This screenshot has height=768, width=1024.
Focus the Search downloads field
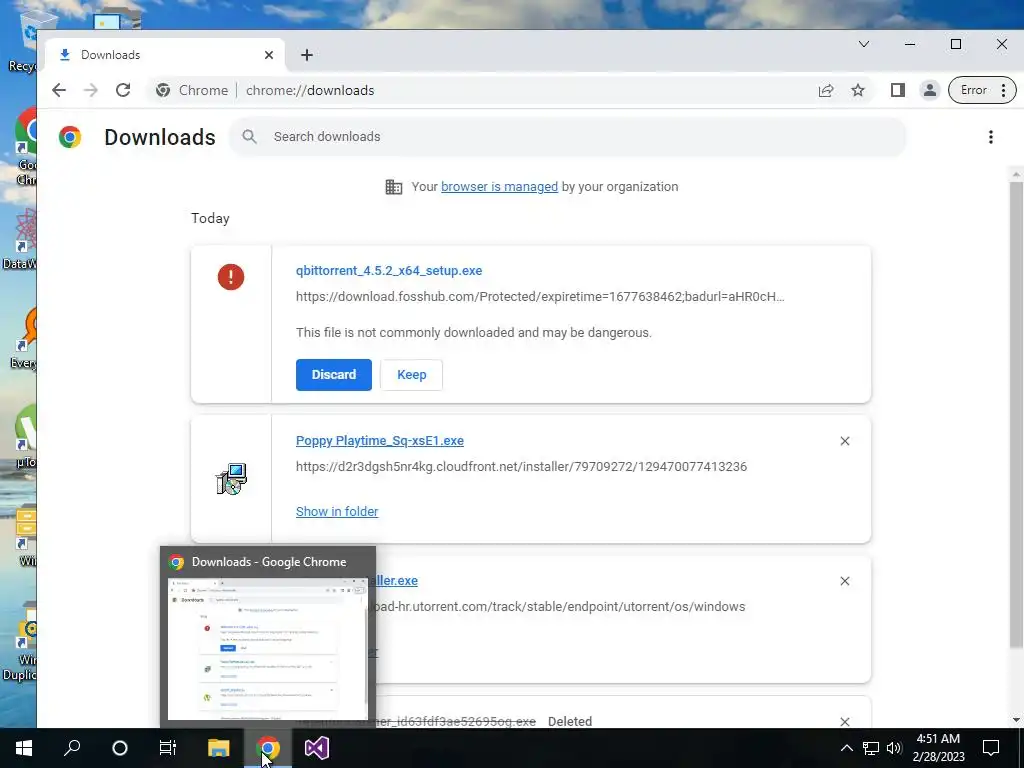click(567, 136)
